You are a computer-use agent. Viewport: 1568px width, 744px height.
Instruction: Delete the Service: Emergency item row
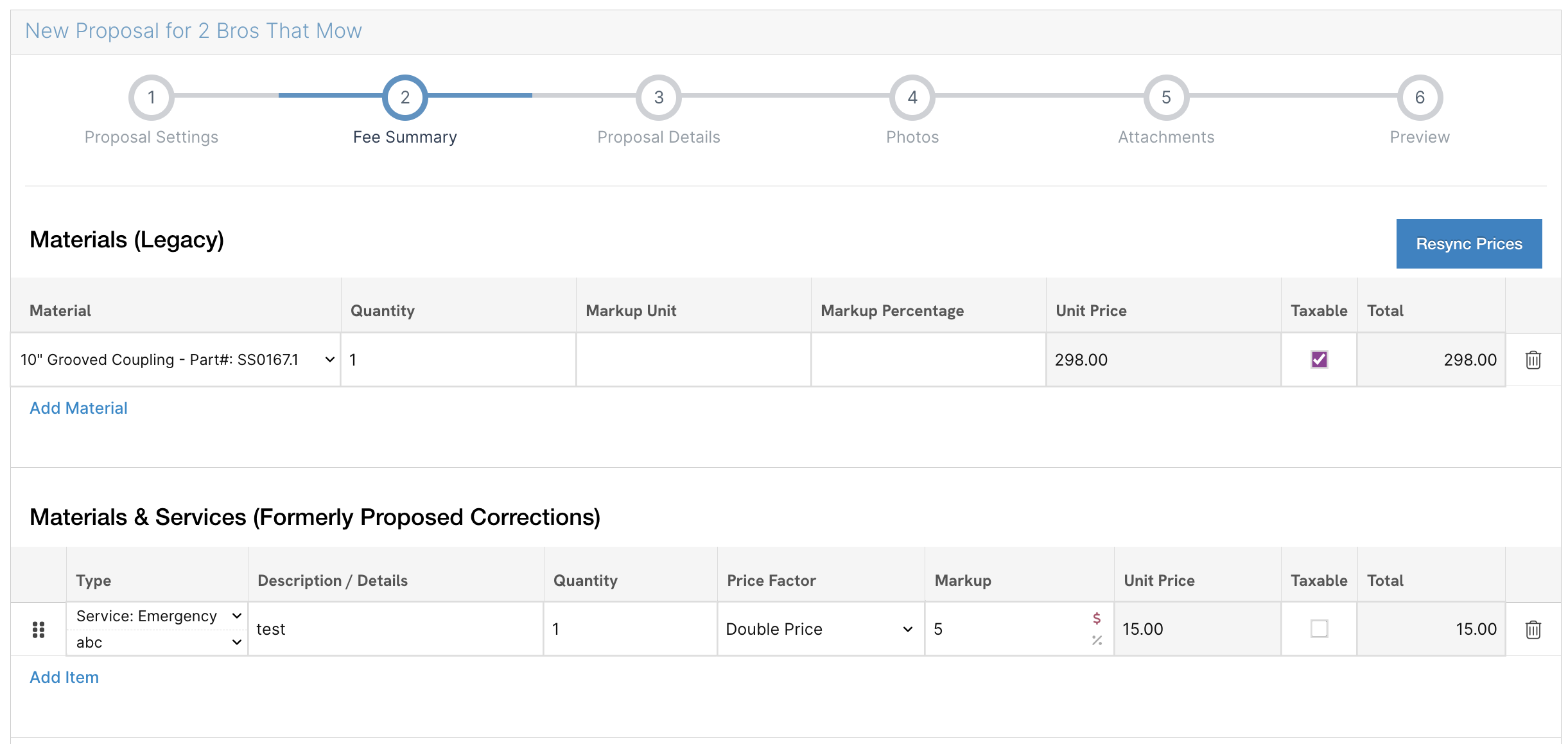[1533, 629]
